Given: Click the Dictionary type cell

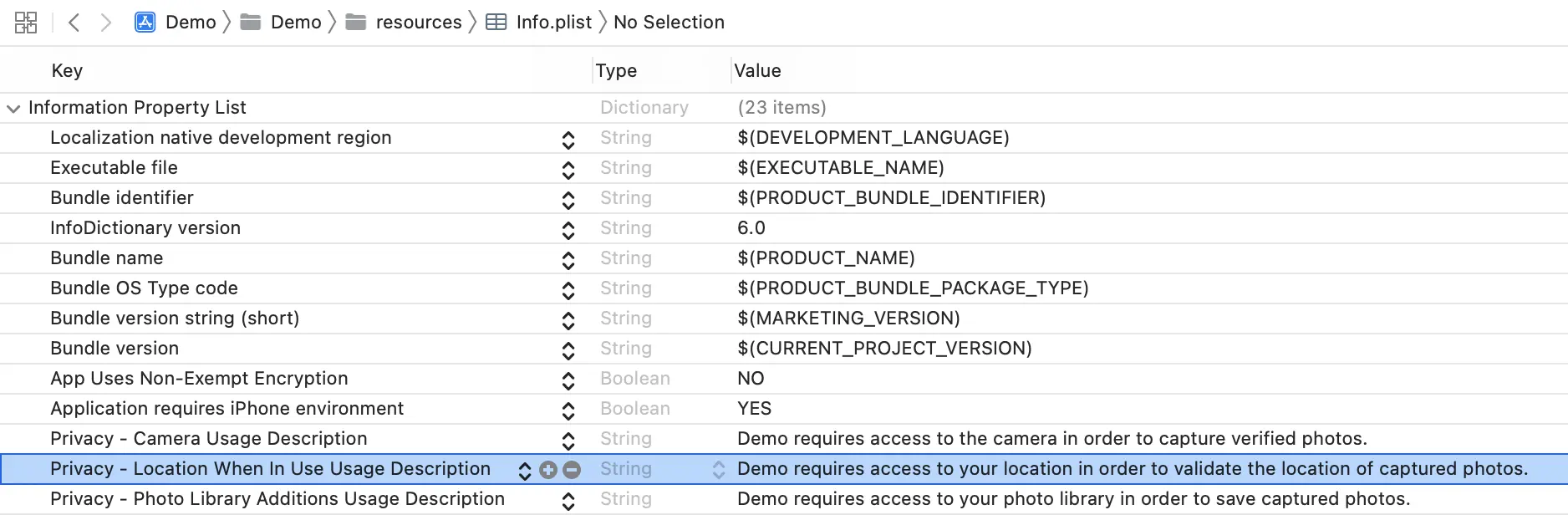Looking at the screenshot, I should 644,108.
